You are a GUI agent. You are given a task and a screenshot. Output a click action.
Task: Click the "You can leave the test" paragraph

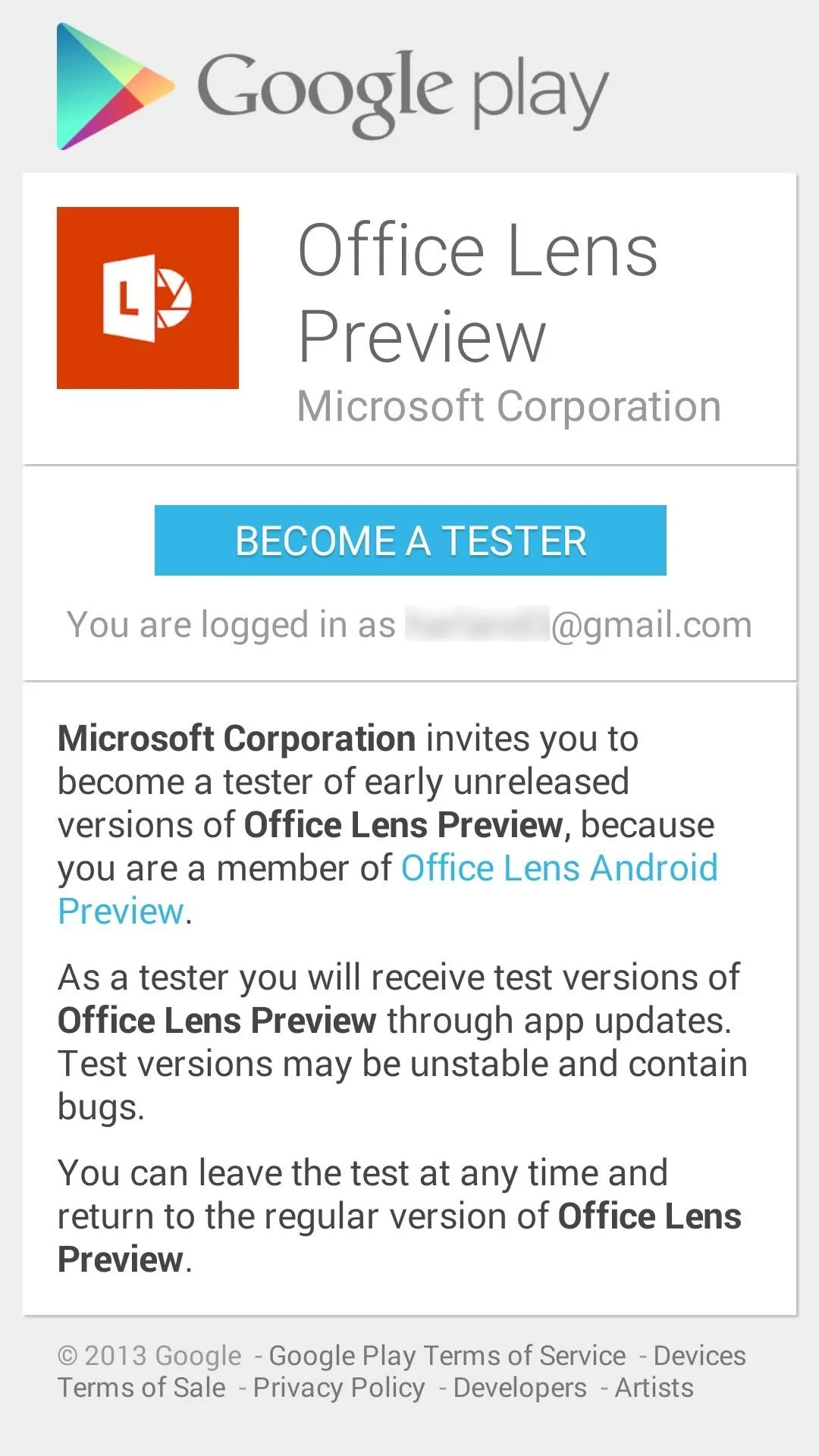(x=400, y=1216)
